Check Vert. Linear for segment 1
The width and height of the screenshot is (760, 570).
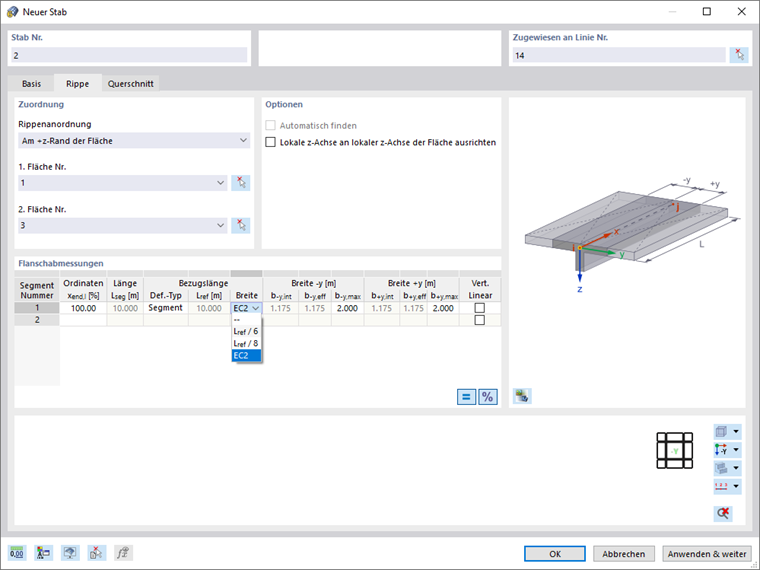click(x=480, y=308)
